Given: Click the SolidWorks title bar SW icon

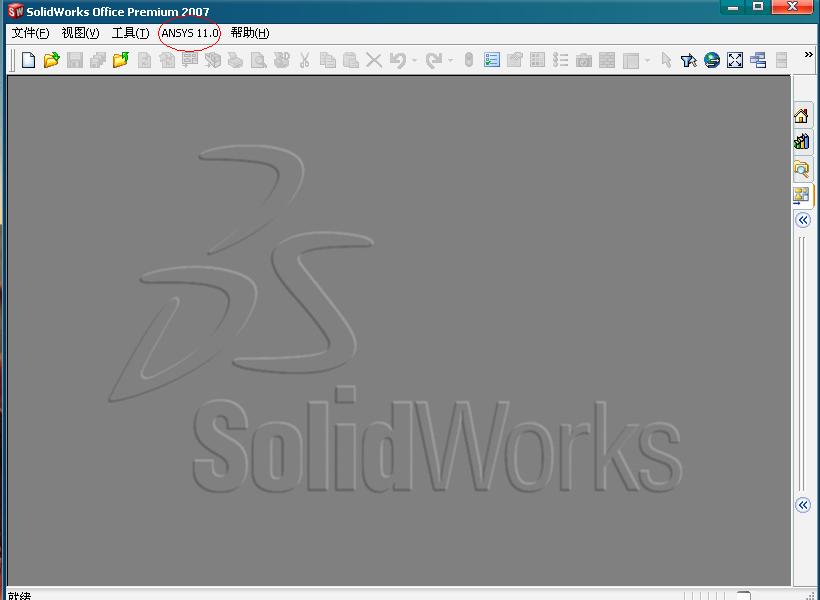Looking at the screenshot, I should [x=16, y=10].
